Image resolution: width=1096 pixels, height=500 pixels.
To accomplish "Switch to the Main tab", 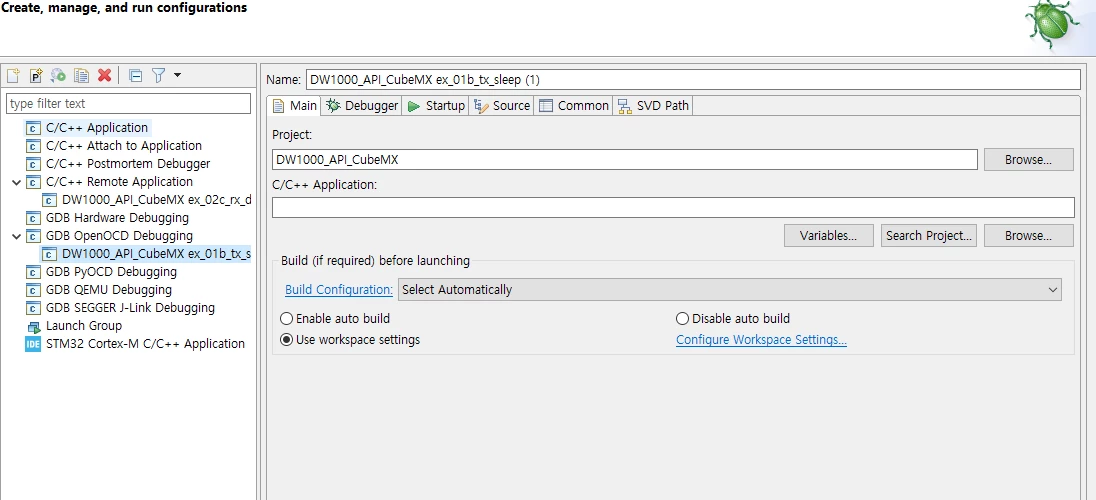I will 295,106.
